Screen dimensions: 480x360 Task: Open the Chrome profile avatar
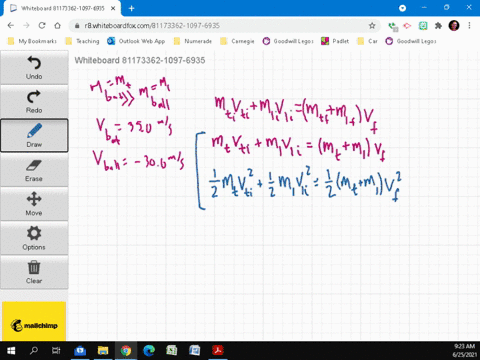pyautogui.click(x=454, y=26)
